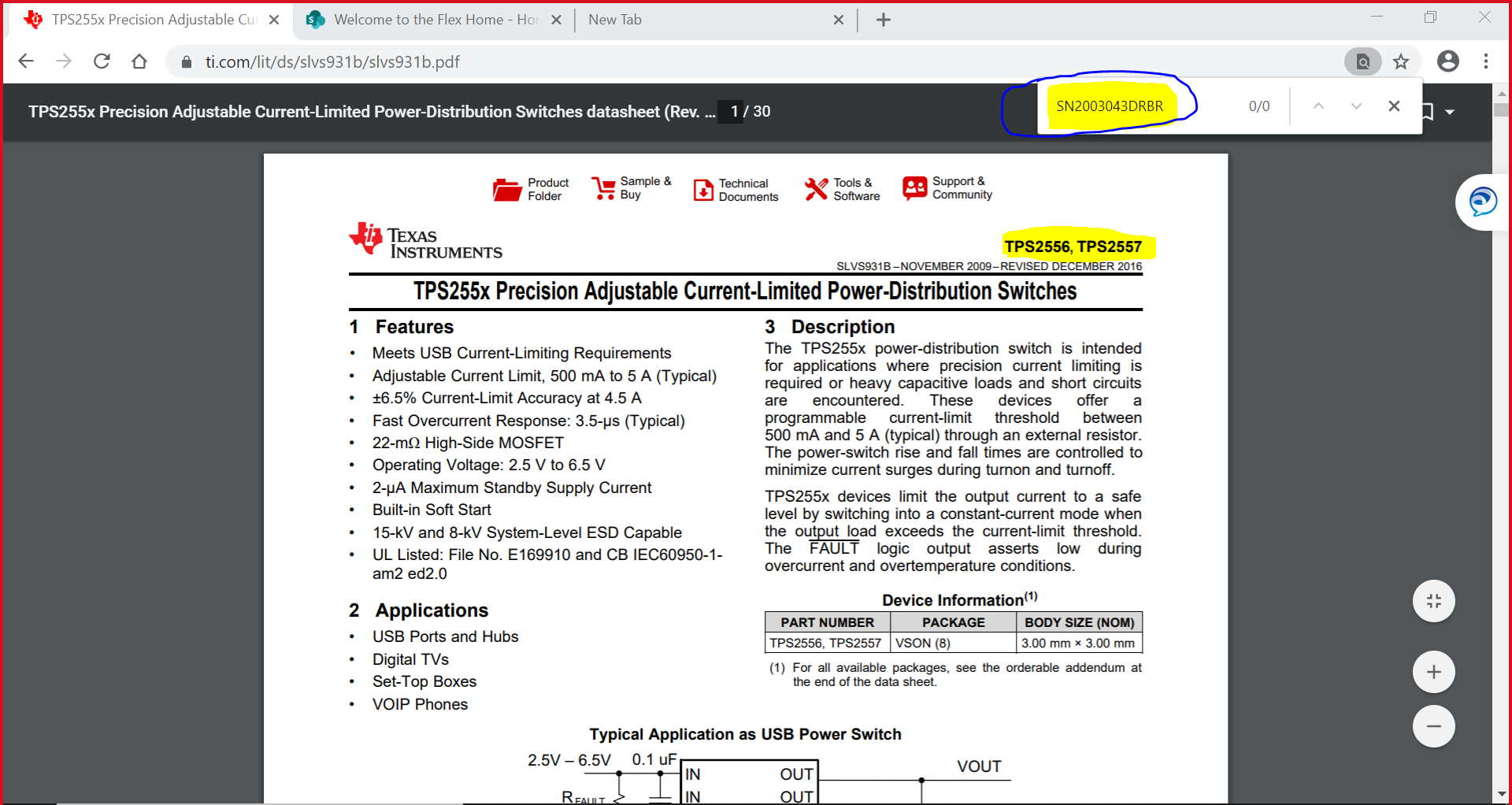Click the browser forward arrow
This screenshot has width=1512, height=805.
pyautogui.click(x=64, y=61)
